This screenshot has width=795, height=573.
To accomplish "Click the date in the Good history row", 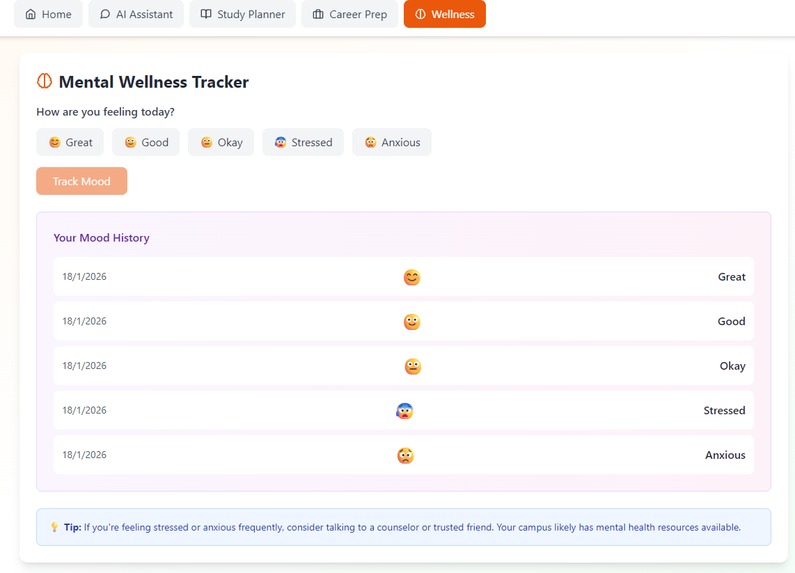I will pyautogui.click(x=85, y=321).
